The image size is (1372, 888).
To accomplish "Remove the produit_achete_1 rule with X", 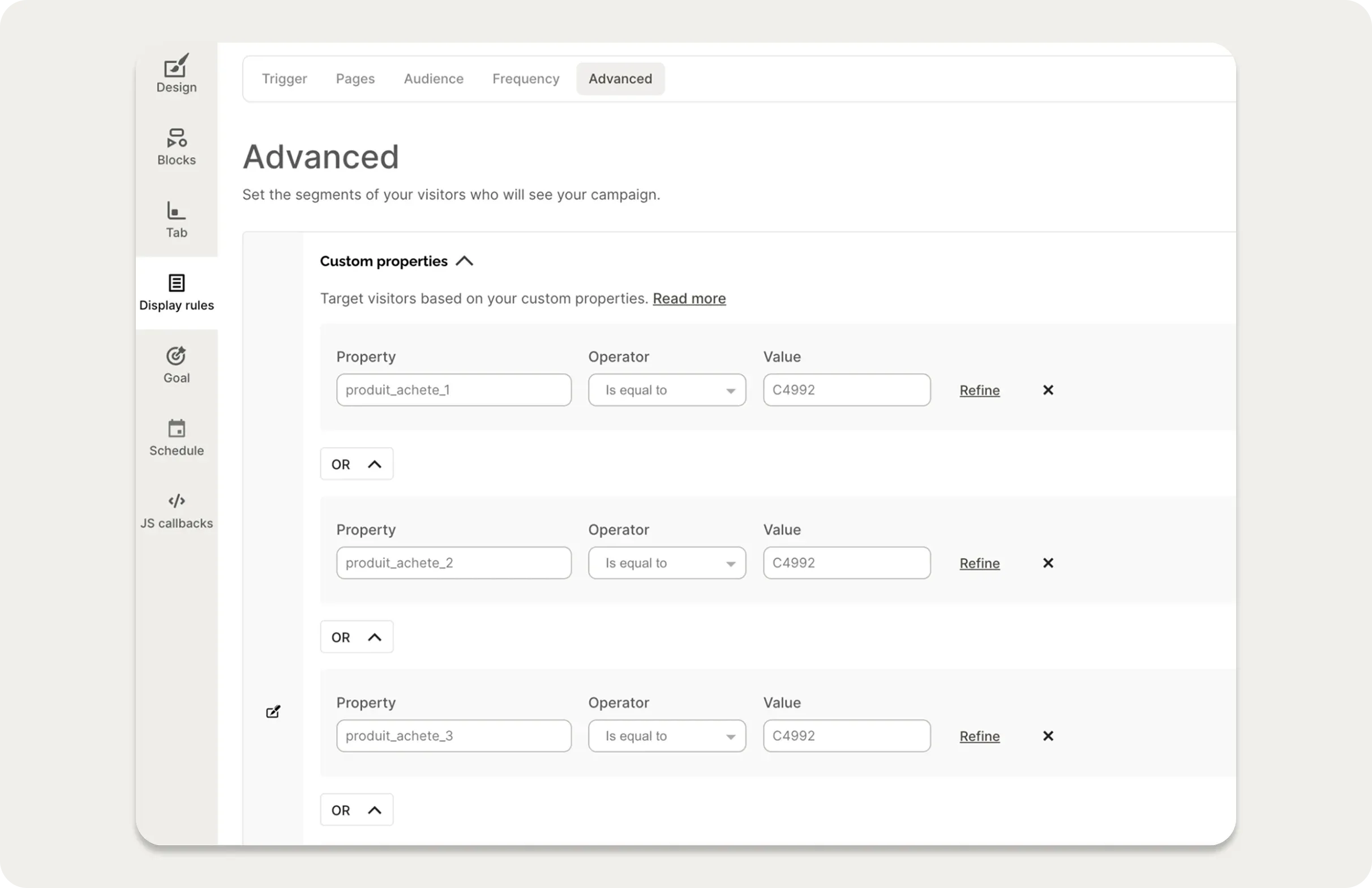I will pos(1048,390).
